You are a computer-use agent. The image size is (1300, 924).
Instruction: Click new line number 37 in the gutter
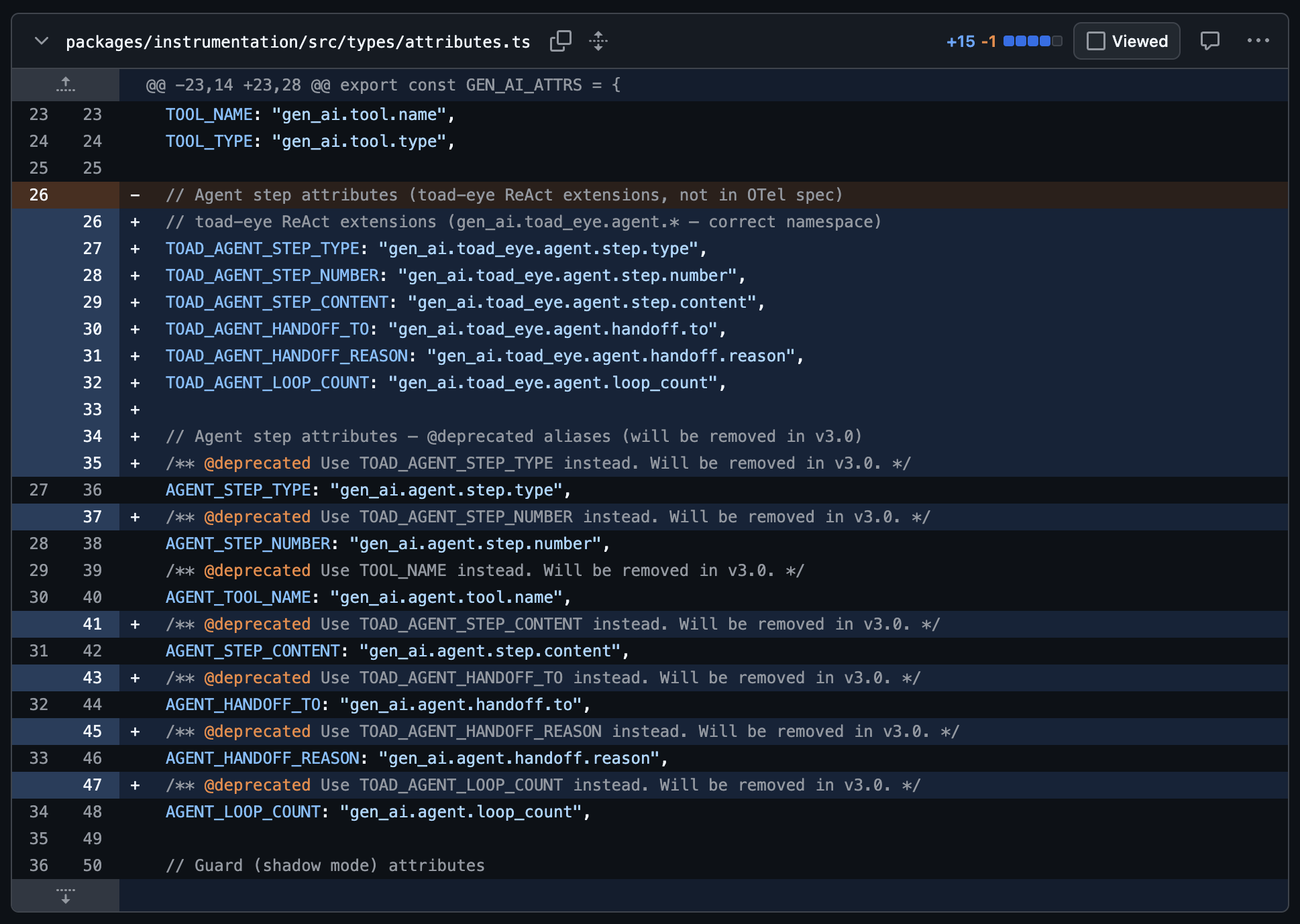tap(93, 516)
